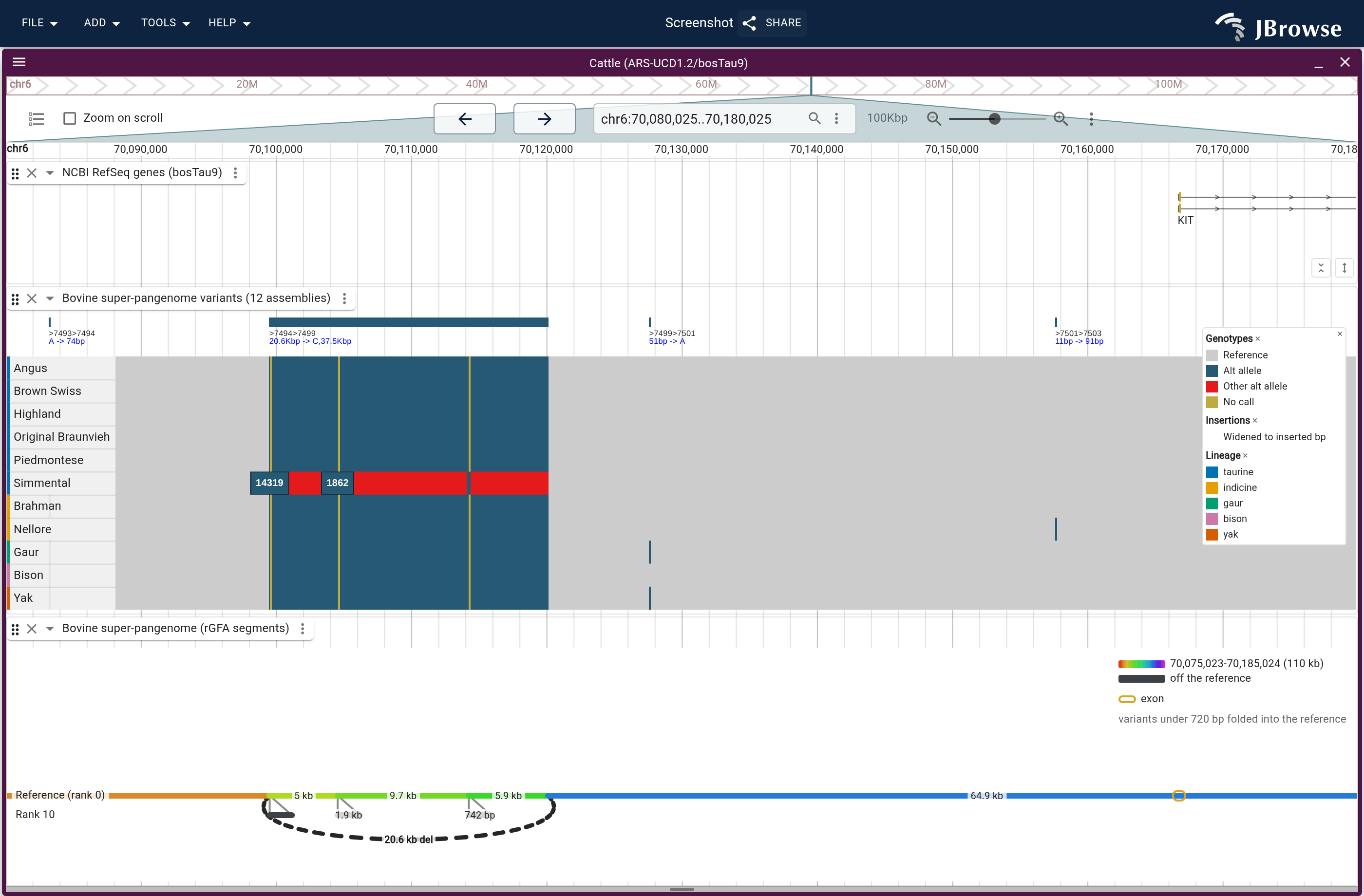Open the rGFA segments track menu dots
1364x896 pixels.
coord(303,629)
